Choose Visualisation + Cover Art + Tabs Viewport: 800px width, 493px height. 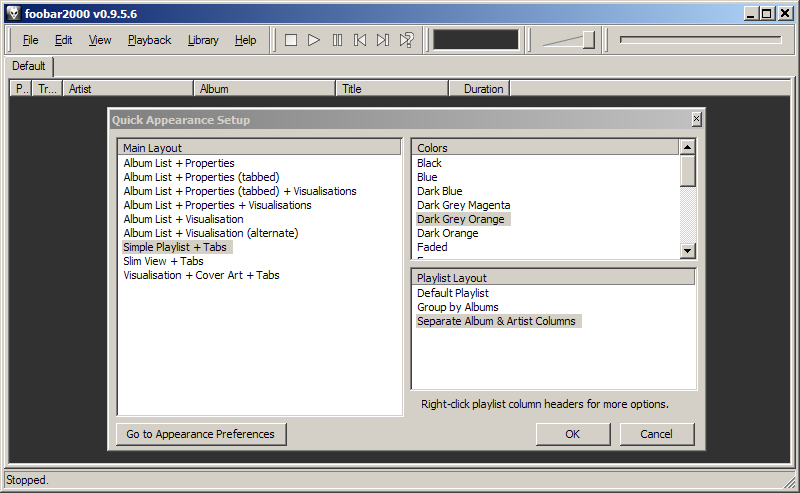201,275
